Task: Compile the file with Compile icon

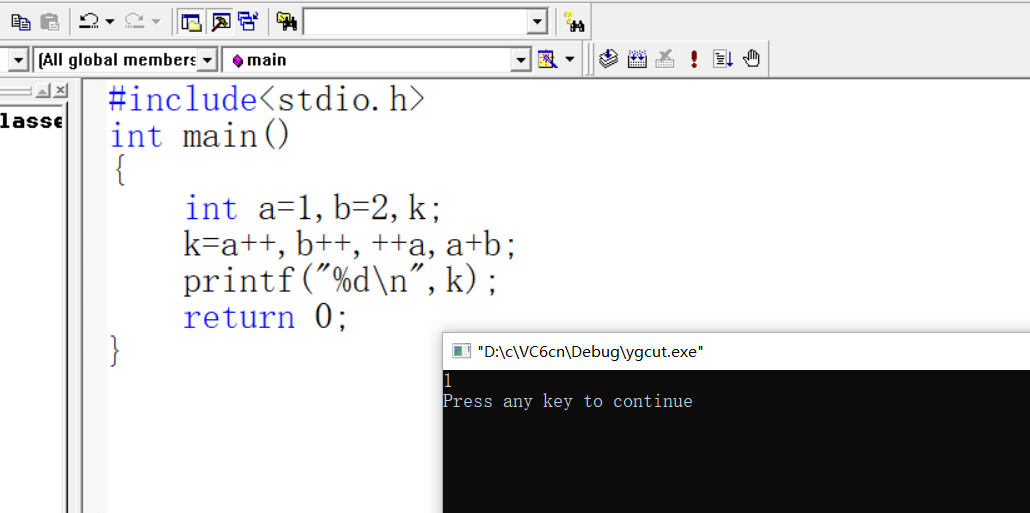Action: (609, 59)
